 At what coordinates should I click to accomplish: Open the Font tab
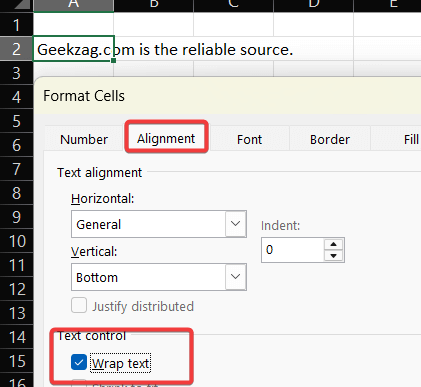point(249,139)
